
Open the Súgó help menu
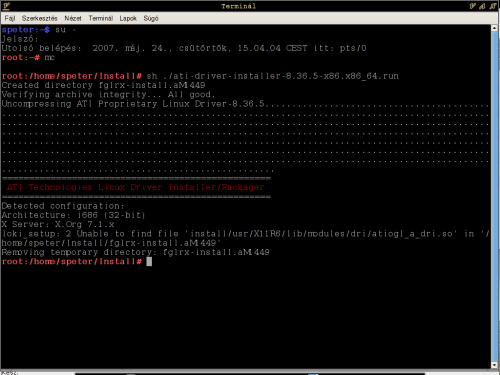151,18
